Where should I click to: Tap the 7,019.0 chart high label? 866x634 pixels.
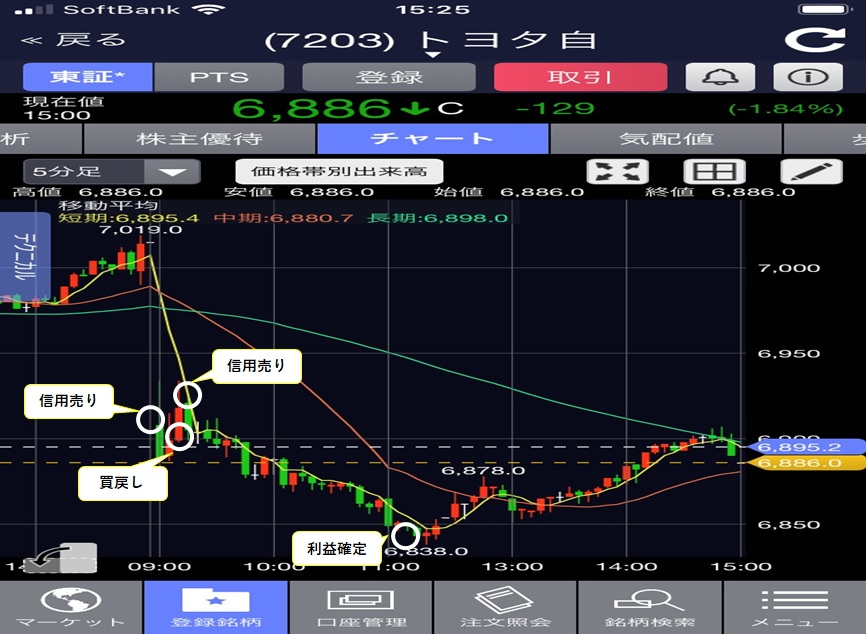pos(141,230)
